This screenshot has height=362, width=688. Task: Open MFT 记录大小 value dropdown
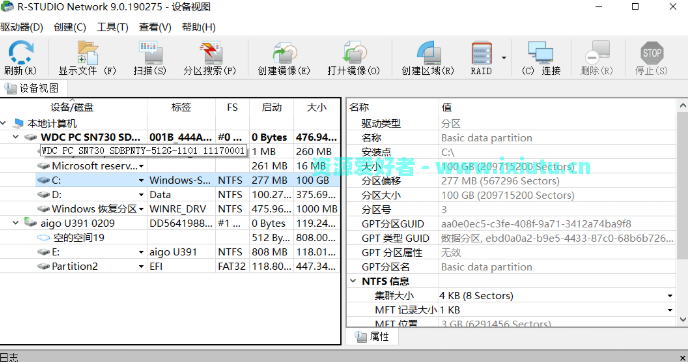(x=670, y=310)
